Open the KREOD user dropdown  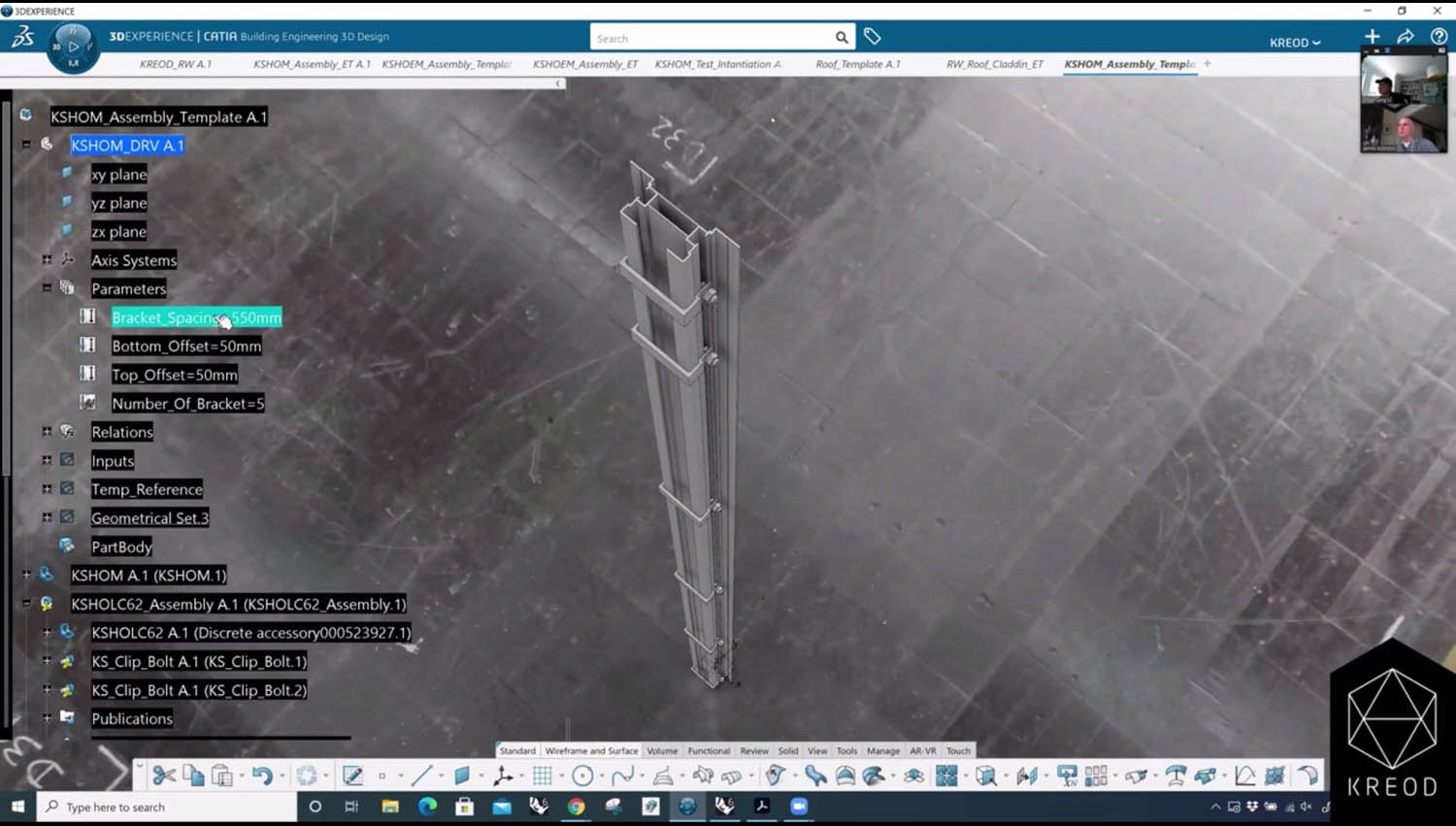1295,43
